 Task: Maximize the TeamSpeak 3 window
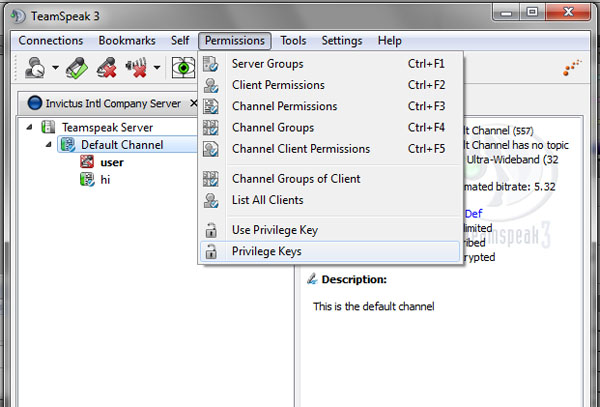tap(532, 13)
